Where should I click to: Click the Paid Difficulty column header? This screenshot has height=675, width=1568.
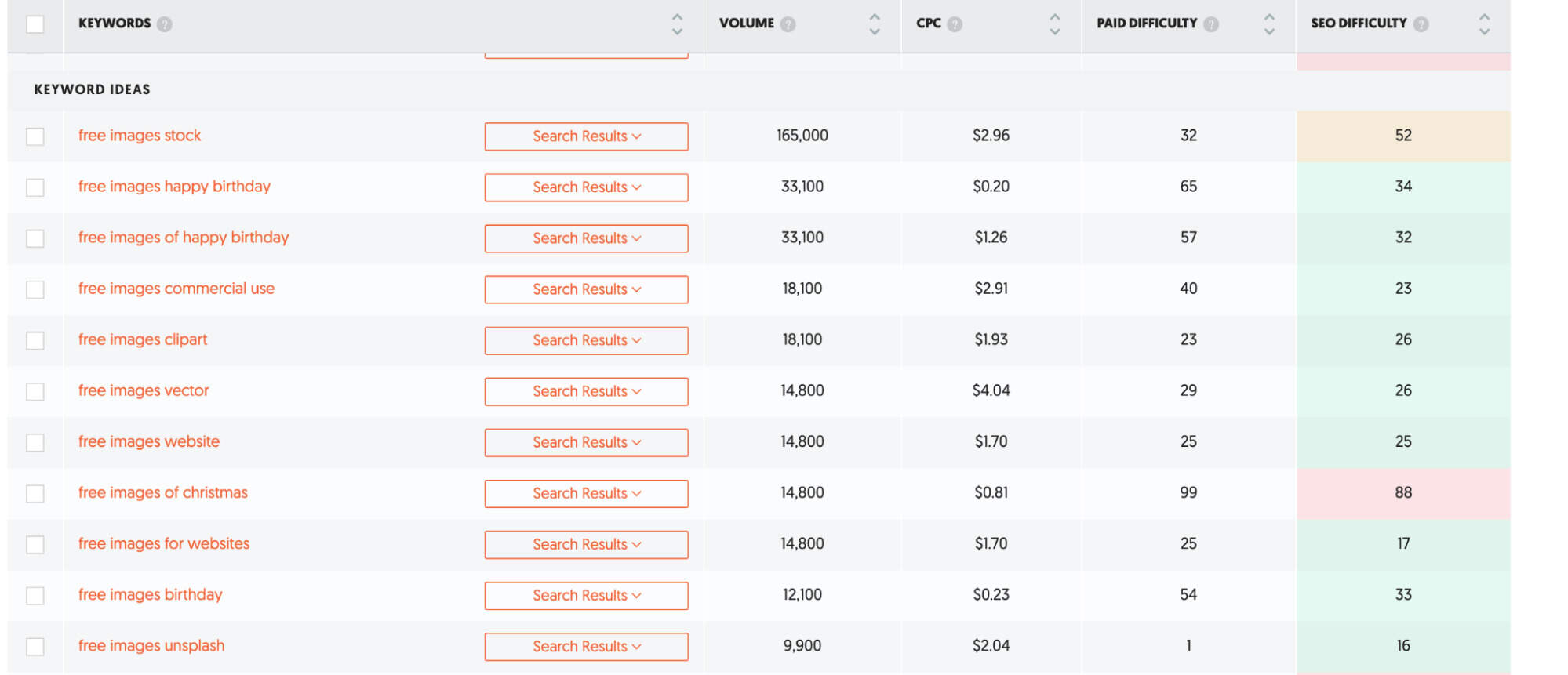tap(1146, 24)
